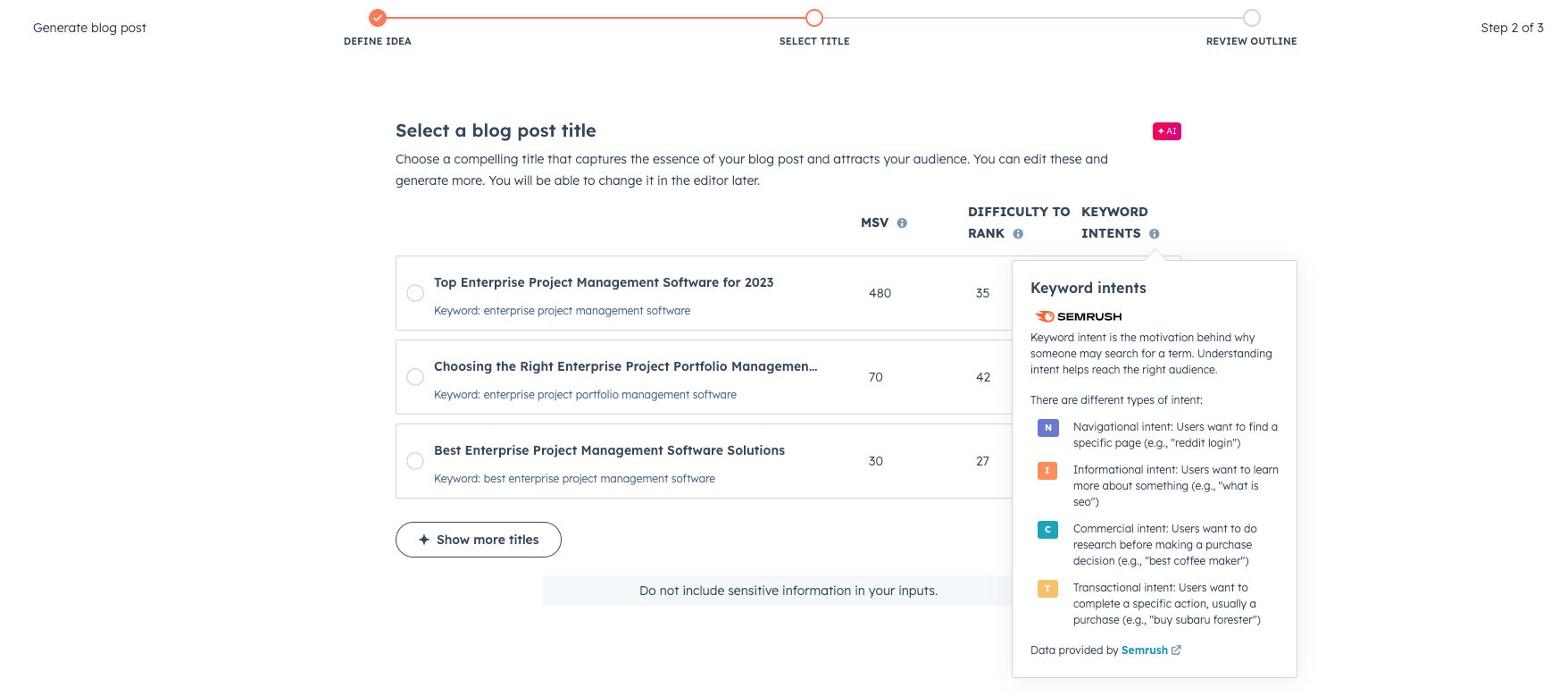Image resolution: width=1568 pixels, height=696 pixels.
Task: Jump to the Review Outline step
Action: (1252, 18)
